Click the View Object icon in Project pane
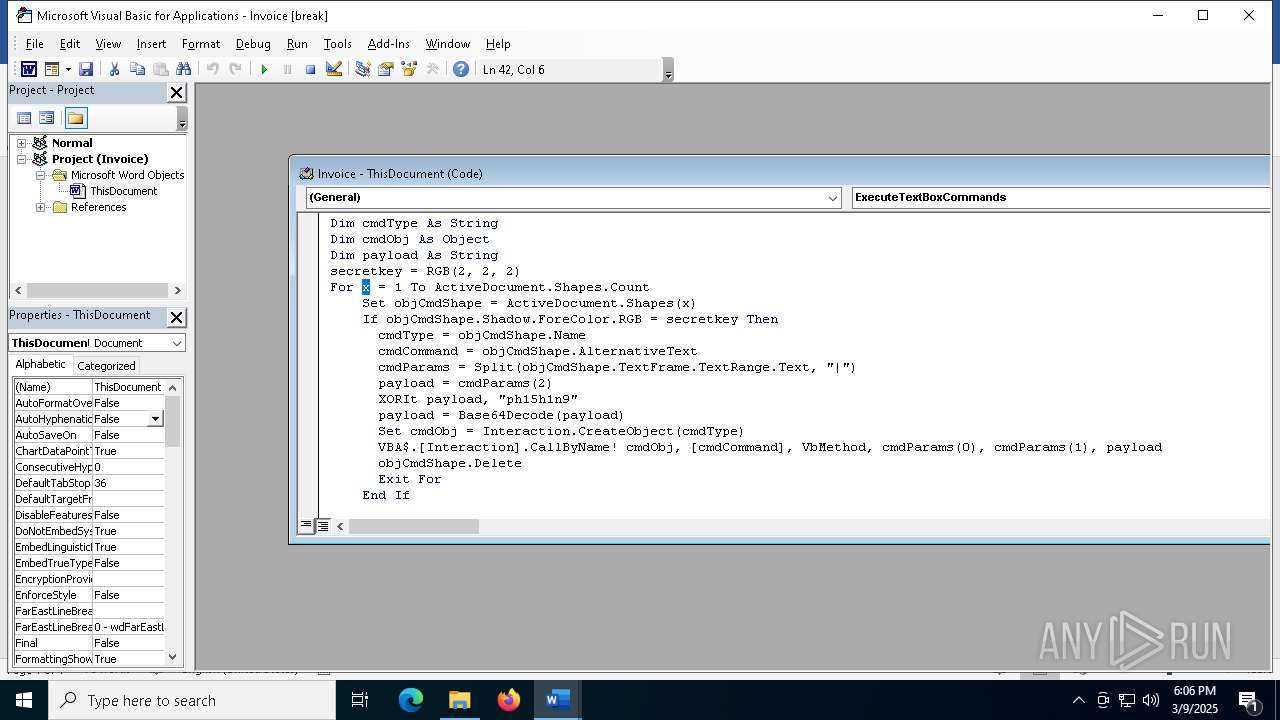Image resolution: width=1280 pixels, height=720 pixels. tap(46, 118)
